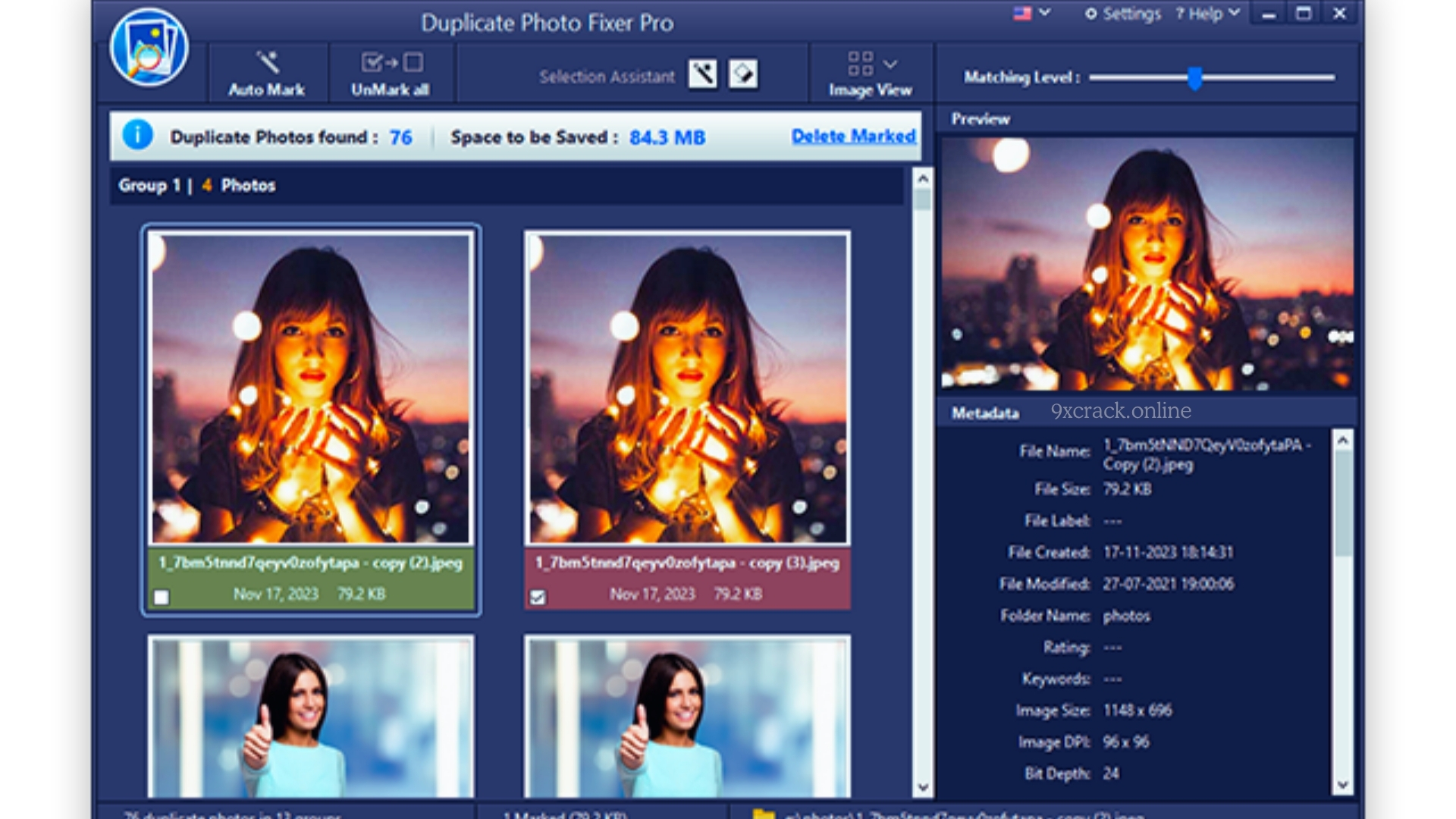Click the copy (2).jpeg file name label
The height and width of the screenshot is (819, 1456).
[311, 563]
